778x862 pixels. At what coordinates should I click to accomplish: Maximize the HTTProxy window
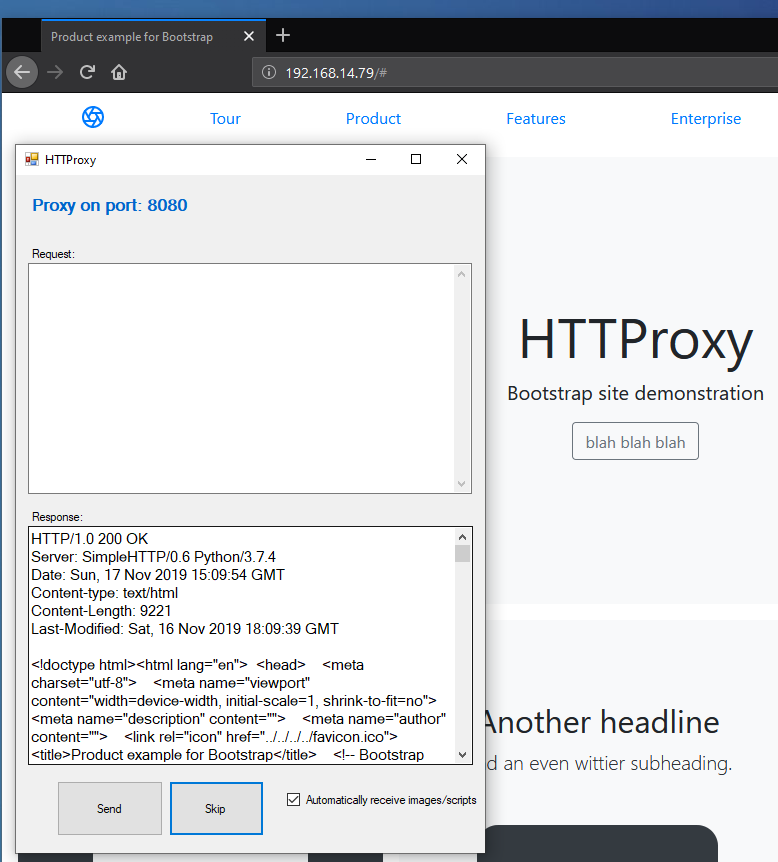(x=416, y=159)
